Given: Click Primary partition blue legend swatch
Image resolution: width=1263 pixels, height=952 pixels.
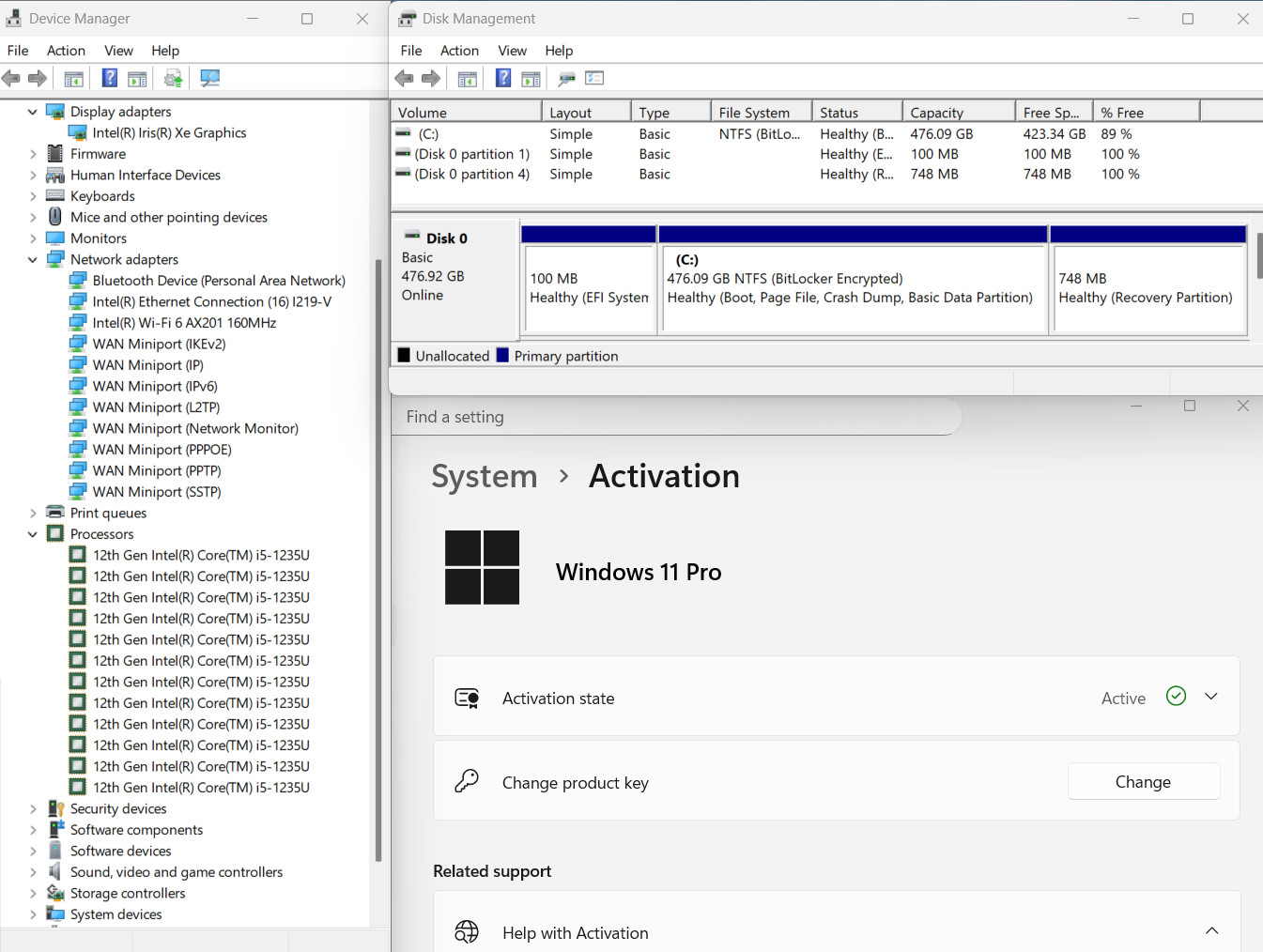Looking at the screenshot, I should (x=502, y=355).
